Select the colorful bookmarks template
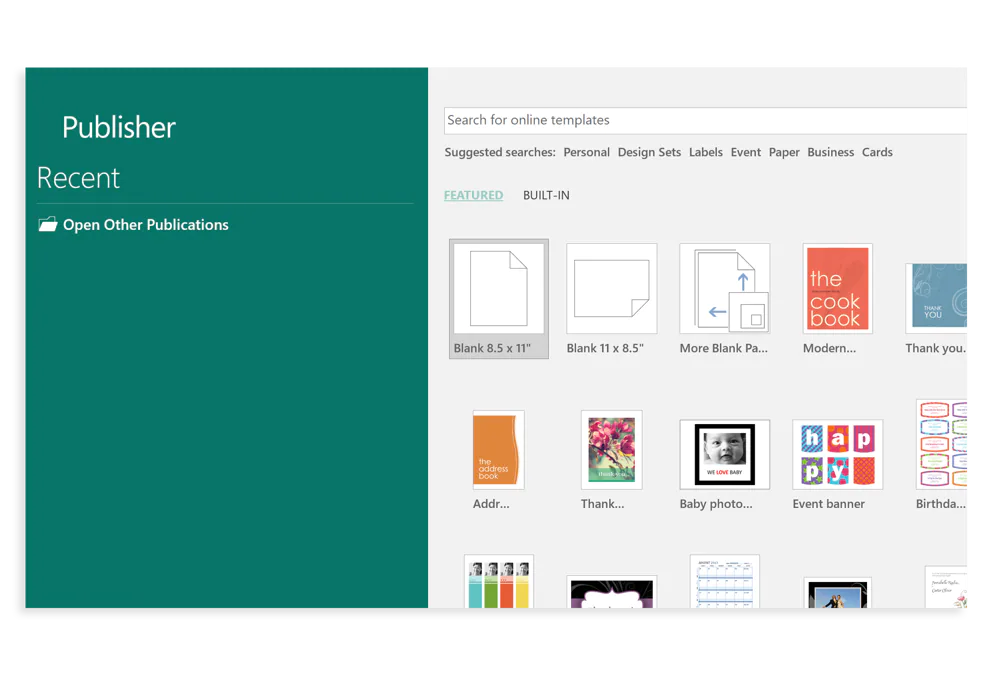Image resolution: width=992 pixels, height=675 pixels. pos(498,585)
